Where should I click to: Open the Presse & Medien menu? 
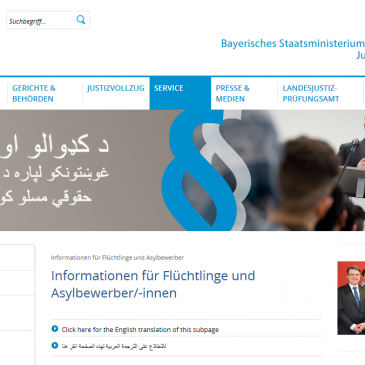[232, 93]
